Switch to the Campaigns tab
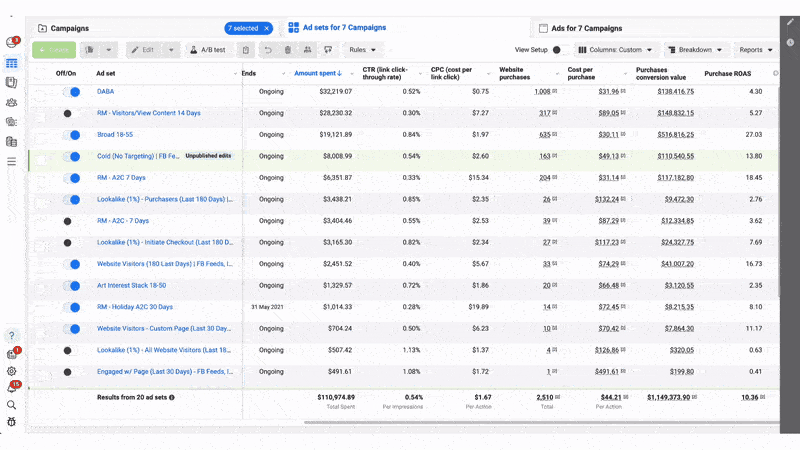 point(69,29)
